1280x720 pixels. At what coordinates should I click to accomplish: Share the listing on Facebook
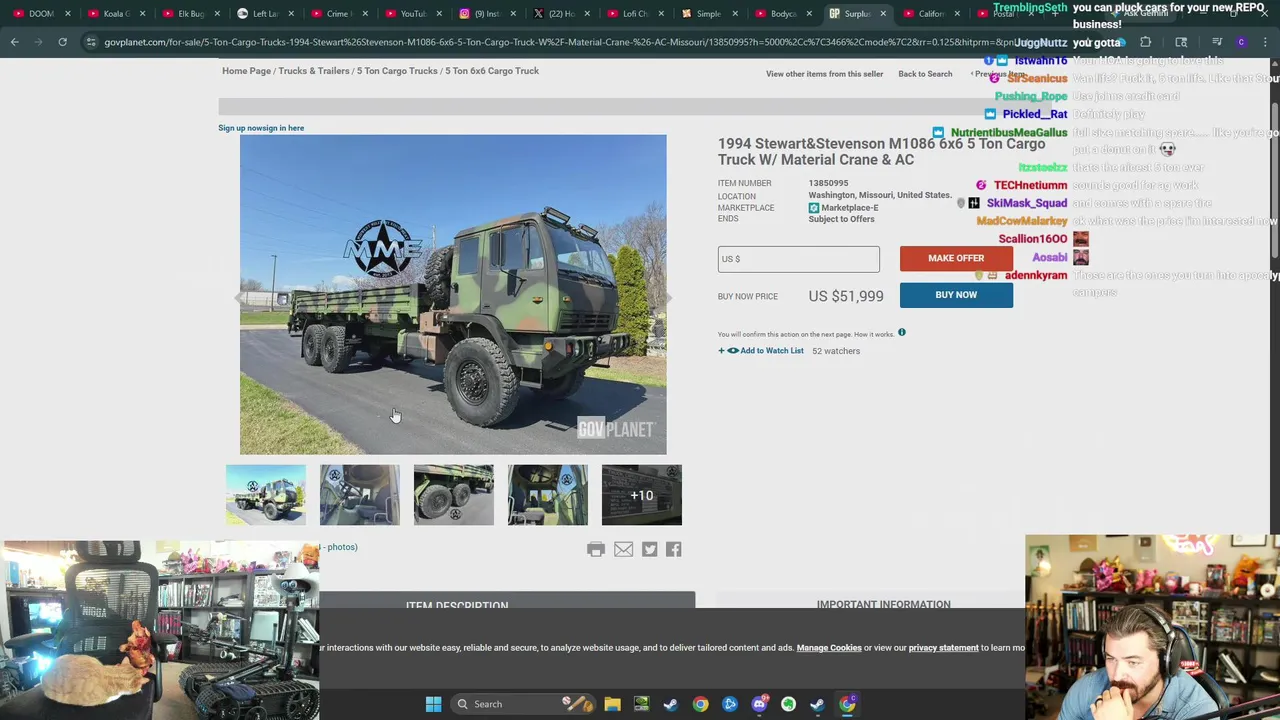(x=674, y=549)
